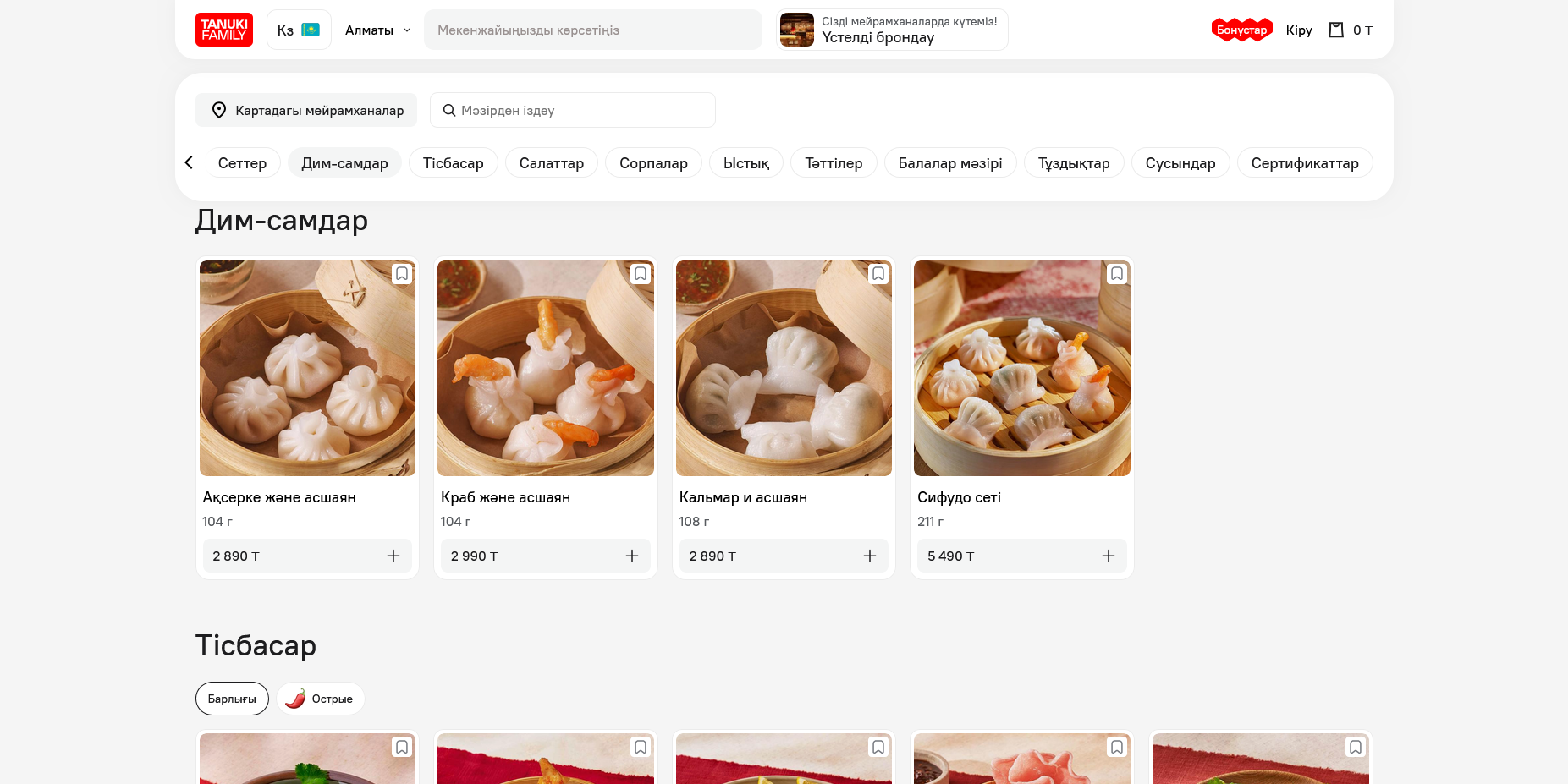Select the Балалар мәзірі category tab
The image size is (1568, 784).
point(950,162)
